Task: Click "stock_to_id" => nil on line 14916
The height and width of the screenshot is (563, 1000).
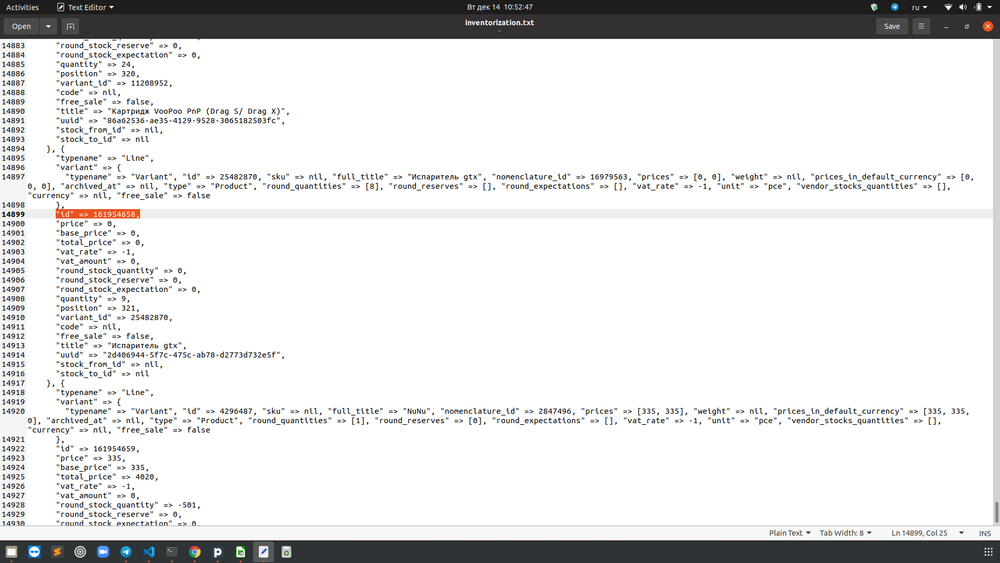Action: click(x=103, y=374)
